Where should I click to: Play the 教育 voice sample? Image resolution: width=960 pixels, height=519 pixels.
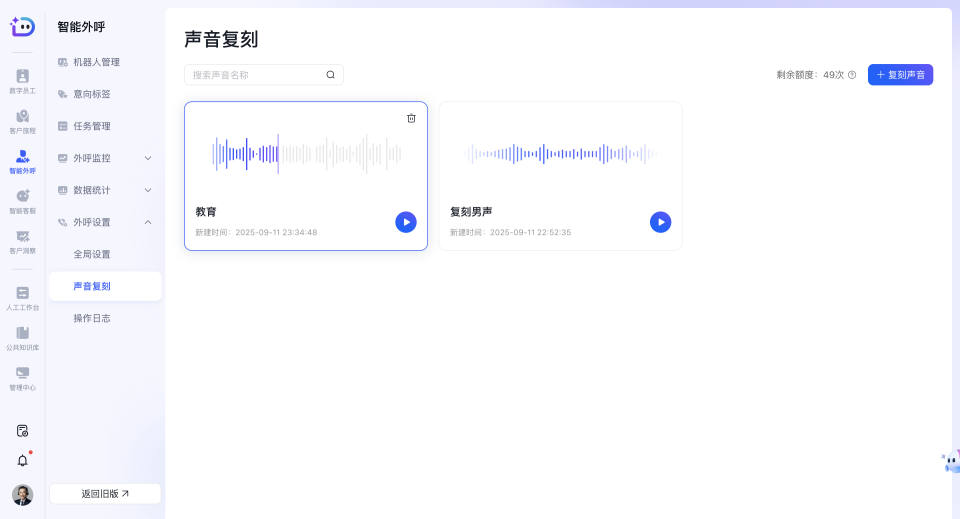coord(405,222)
